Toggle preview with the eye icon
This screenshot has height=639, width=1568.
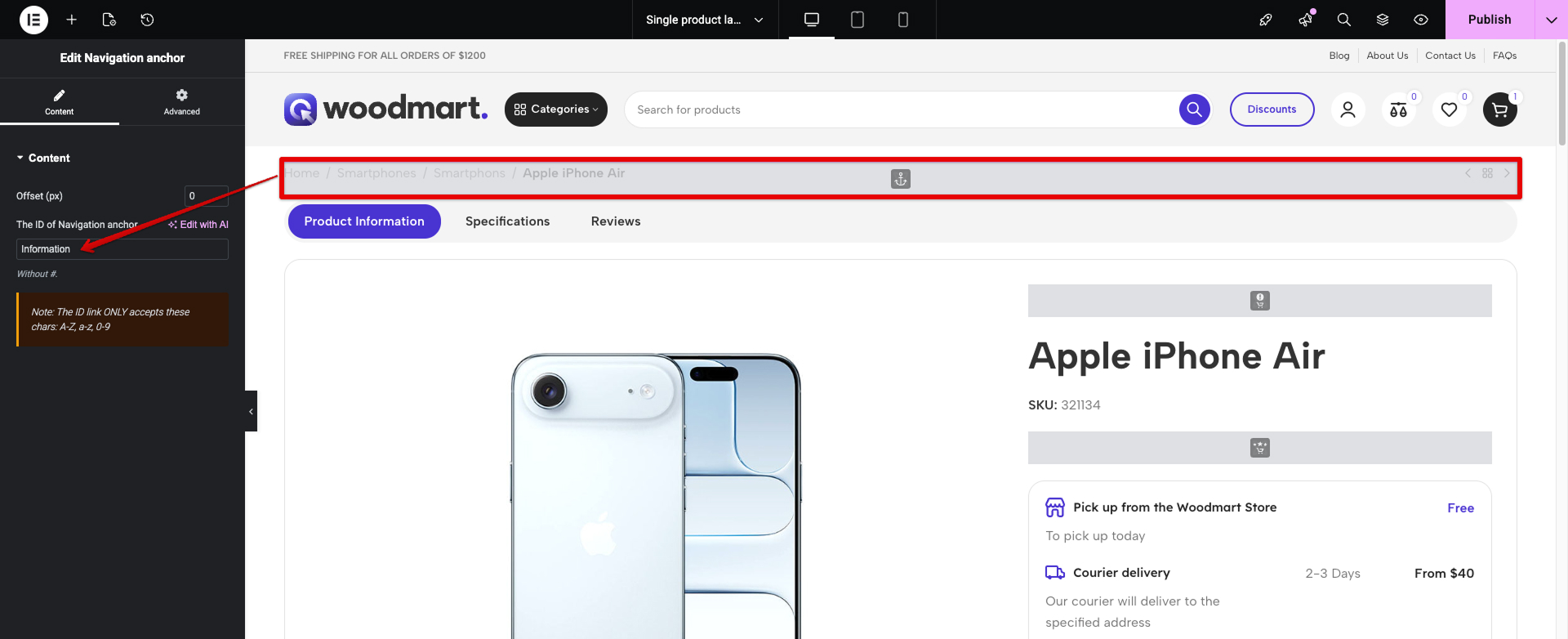1421,20
